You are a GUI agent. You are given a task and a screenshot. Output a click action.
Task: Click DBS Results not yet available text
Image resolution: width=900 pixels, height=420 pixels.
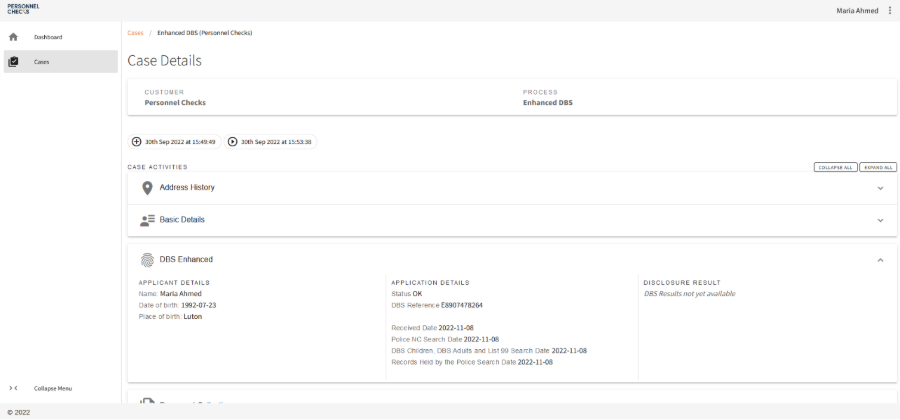689,294
